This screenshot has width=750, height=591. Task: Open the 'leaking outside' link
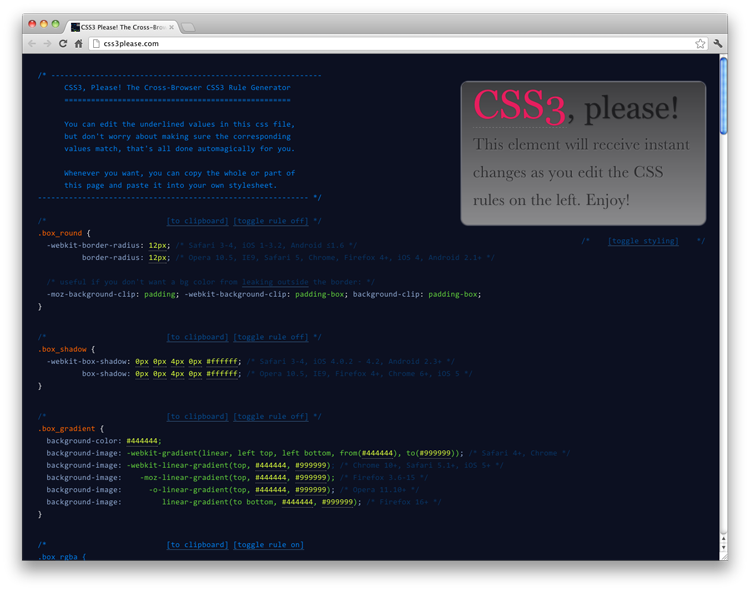pos(275,282)
